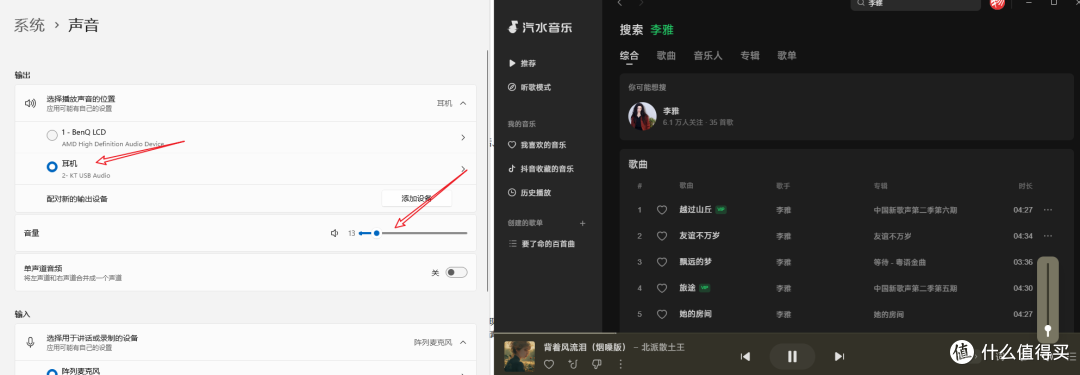Switch to the 歌单 search tab
This screenshot has width=1080, height=375.
[x=787, y=56]
